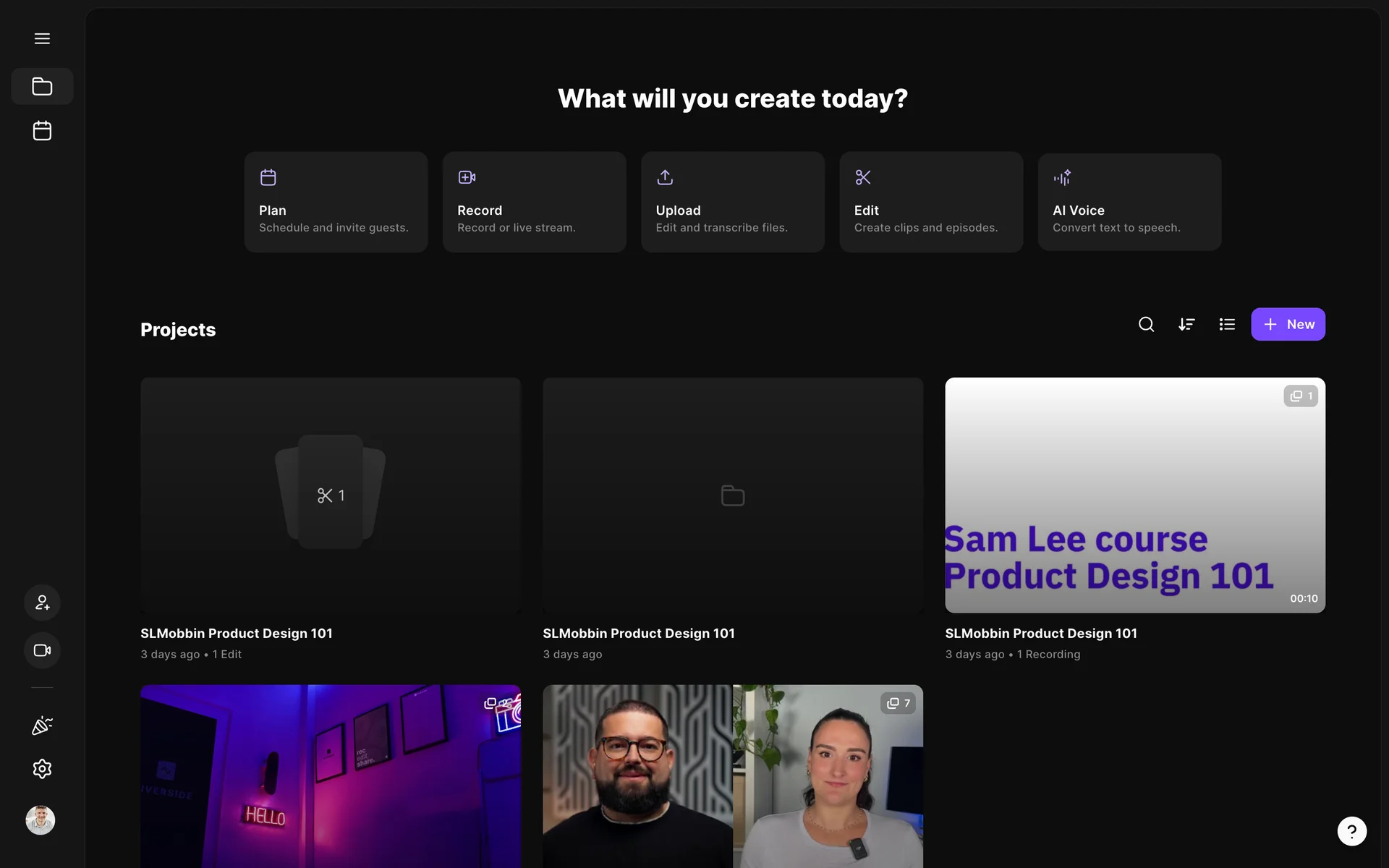The width and height of the screenshot is (1389, 868).
Task: Open the video camera studio icon
Action: click(x=42, y=650)
